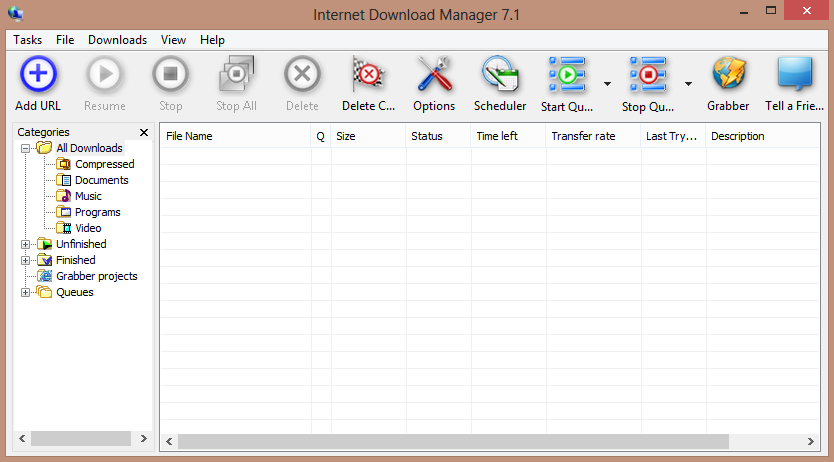Click the Start Queue icon
The width and height of the screenshot is (834, 462).
tap(567, 74)
